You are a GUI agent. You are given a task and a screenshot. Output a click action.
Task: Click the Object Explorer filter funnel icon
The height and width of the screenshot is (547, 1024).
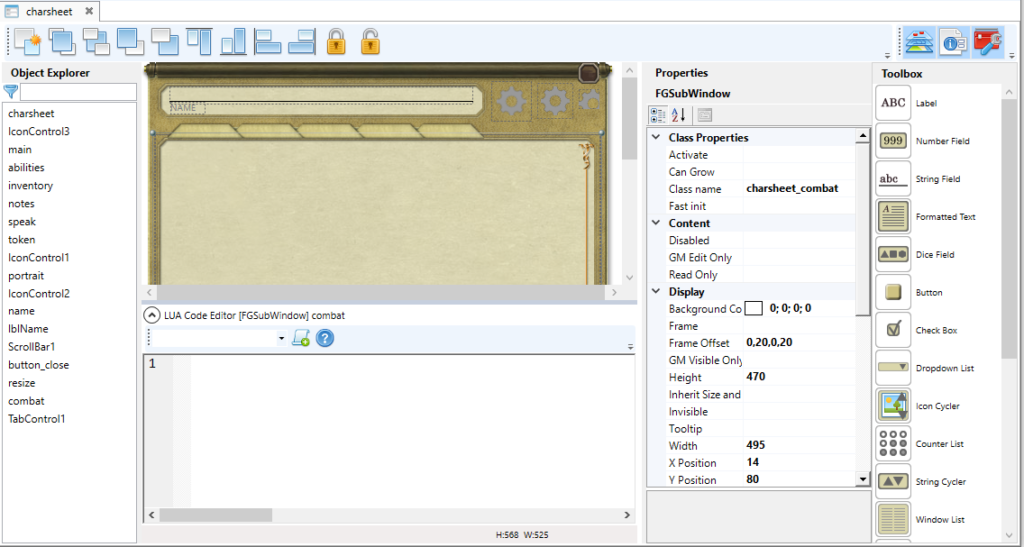(10, 91)
